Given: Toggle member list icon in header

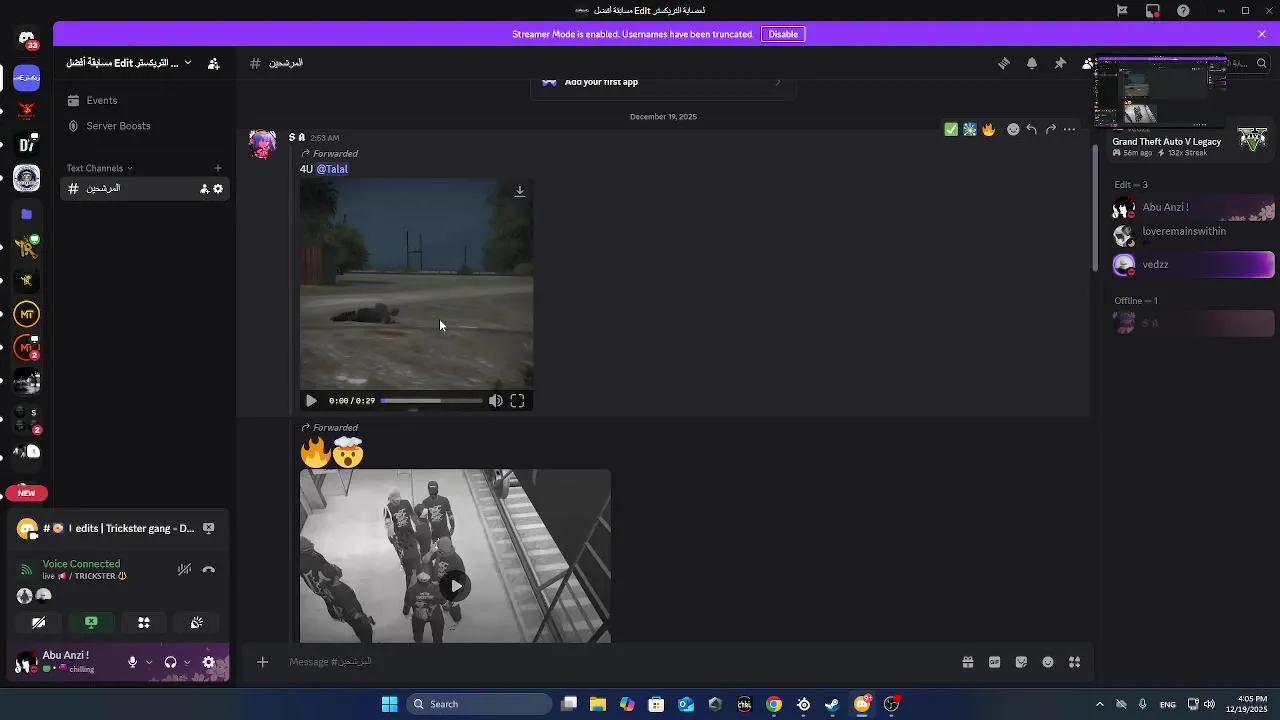Looking at the screenshot, I should pos(1088,63).
